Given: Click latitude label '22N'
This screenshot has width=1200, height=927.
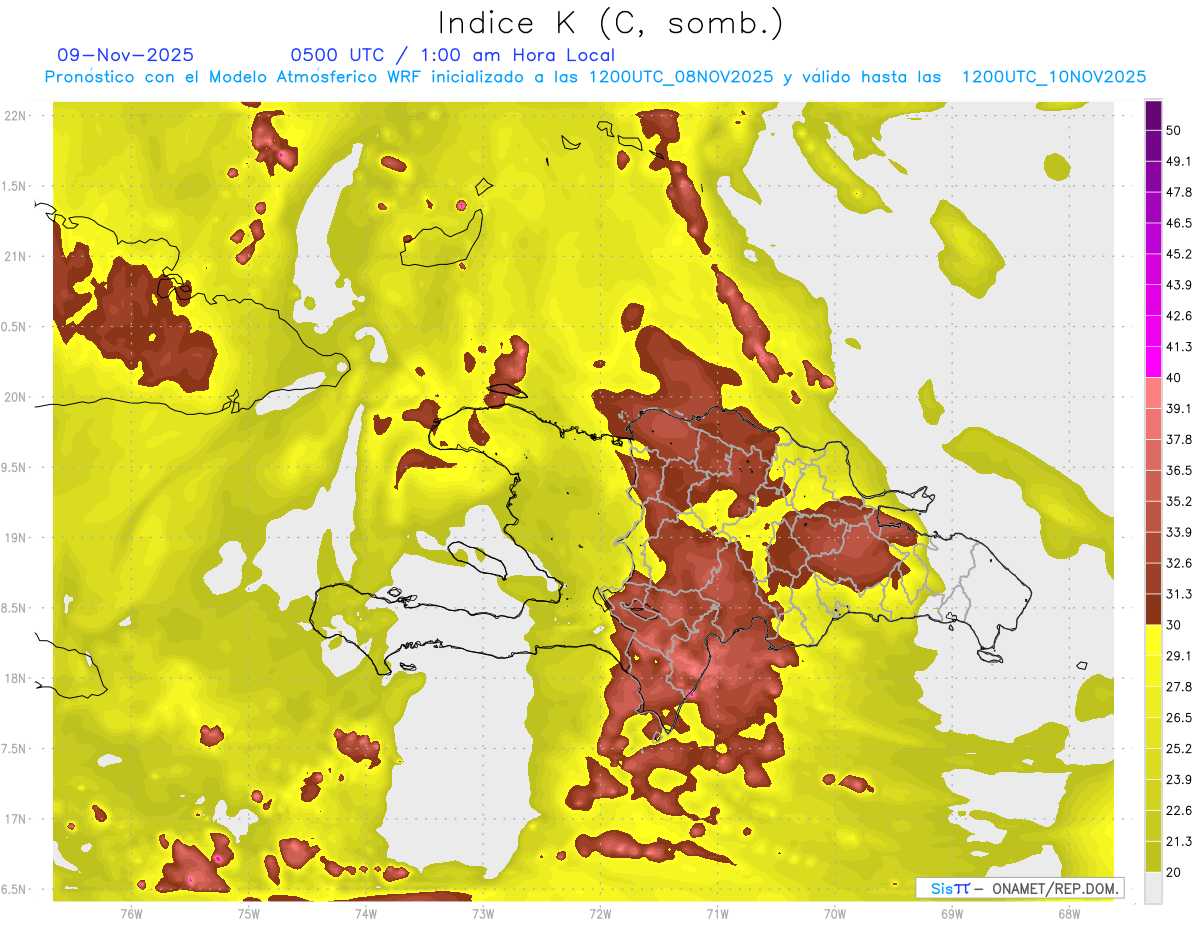Looking at the screenshot, I should click(16, 116).
